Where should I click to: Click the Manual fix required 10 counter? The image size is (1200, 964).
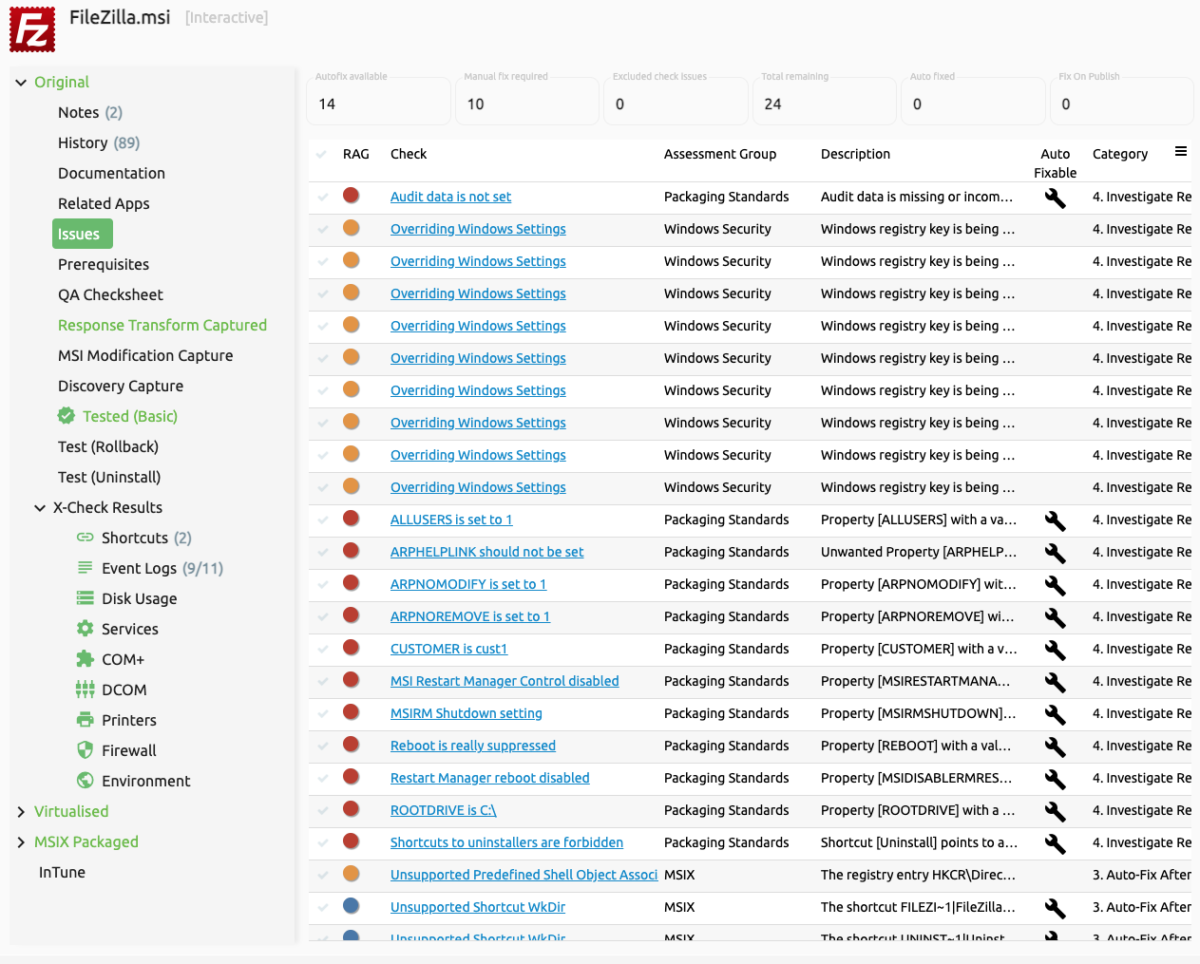tap(527, 101)
